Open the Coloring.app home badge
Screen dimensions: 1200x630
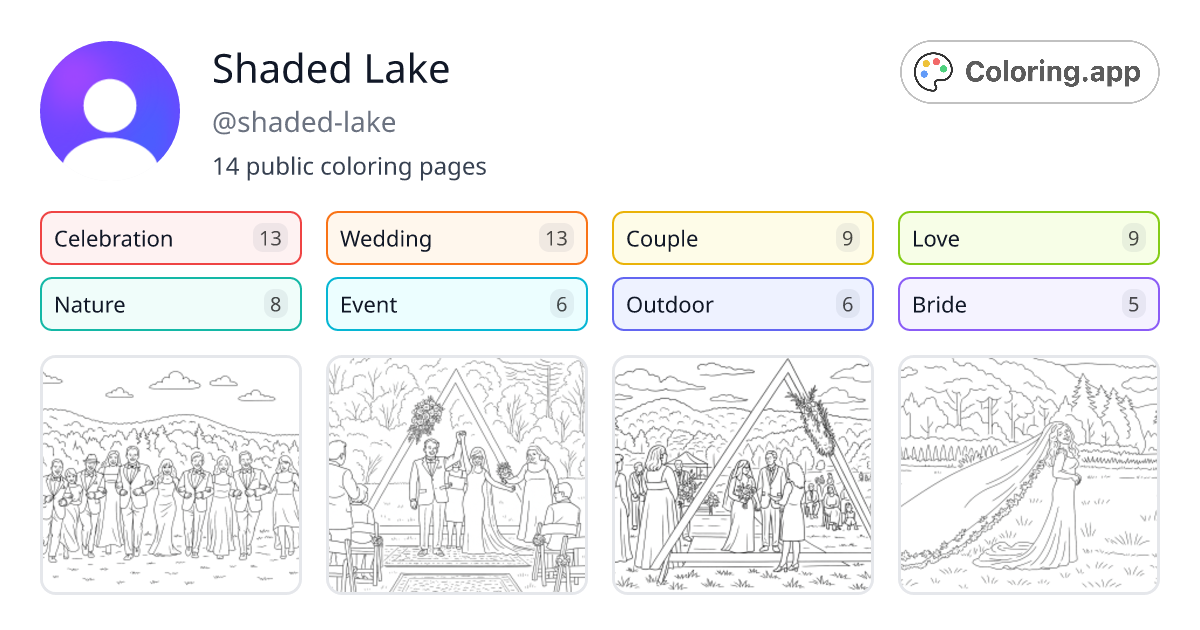(x=1029, y=72)
